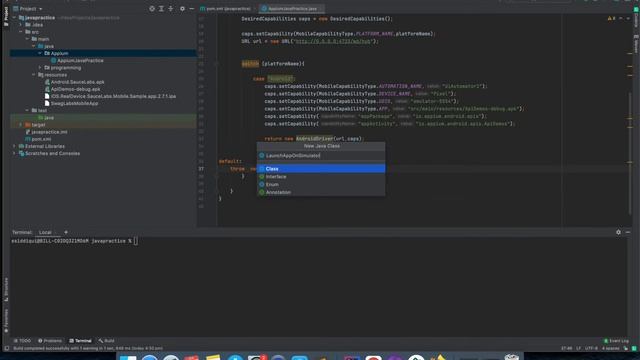This screenshot has width=640, height=360.
Task: Expand the target folder
Action: (21, 125)
